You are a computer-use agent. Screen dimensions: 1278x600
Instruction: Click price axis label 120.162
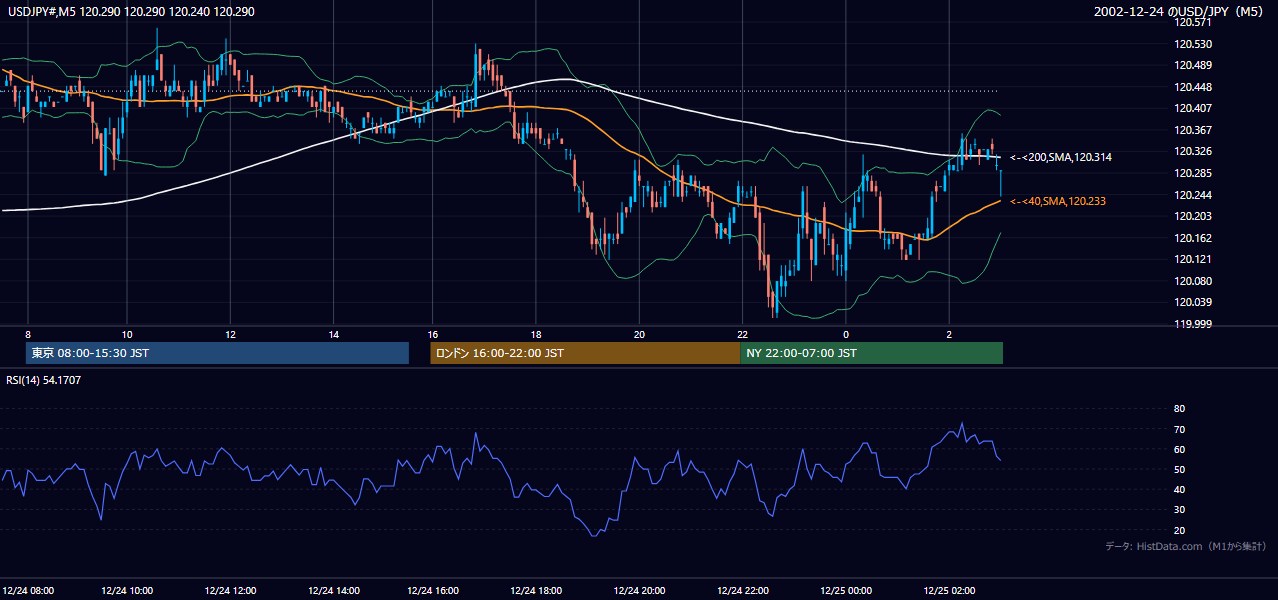(x=1195, y=238)
